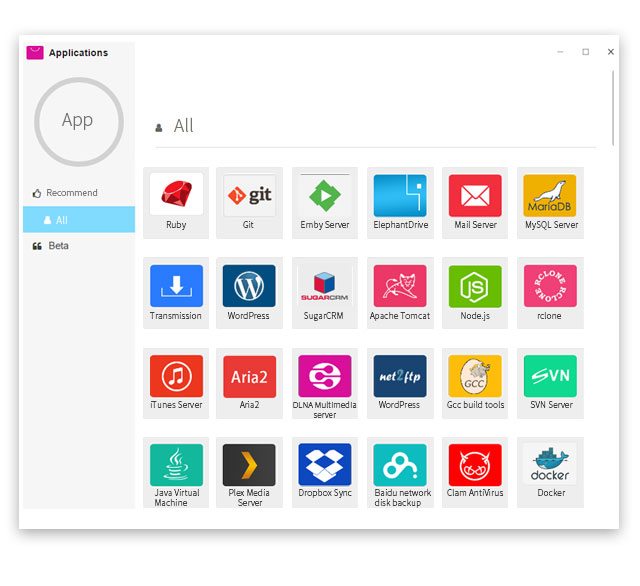Click the net2ftp icon labeled WordPress
The width and height of the screenshot is (640, 586).
click(x=400, y=376)
